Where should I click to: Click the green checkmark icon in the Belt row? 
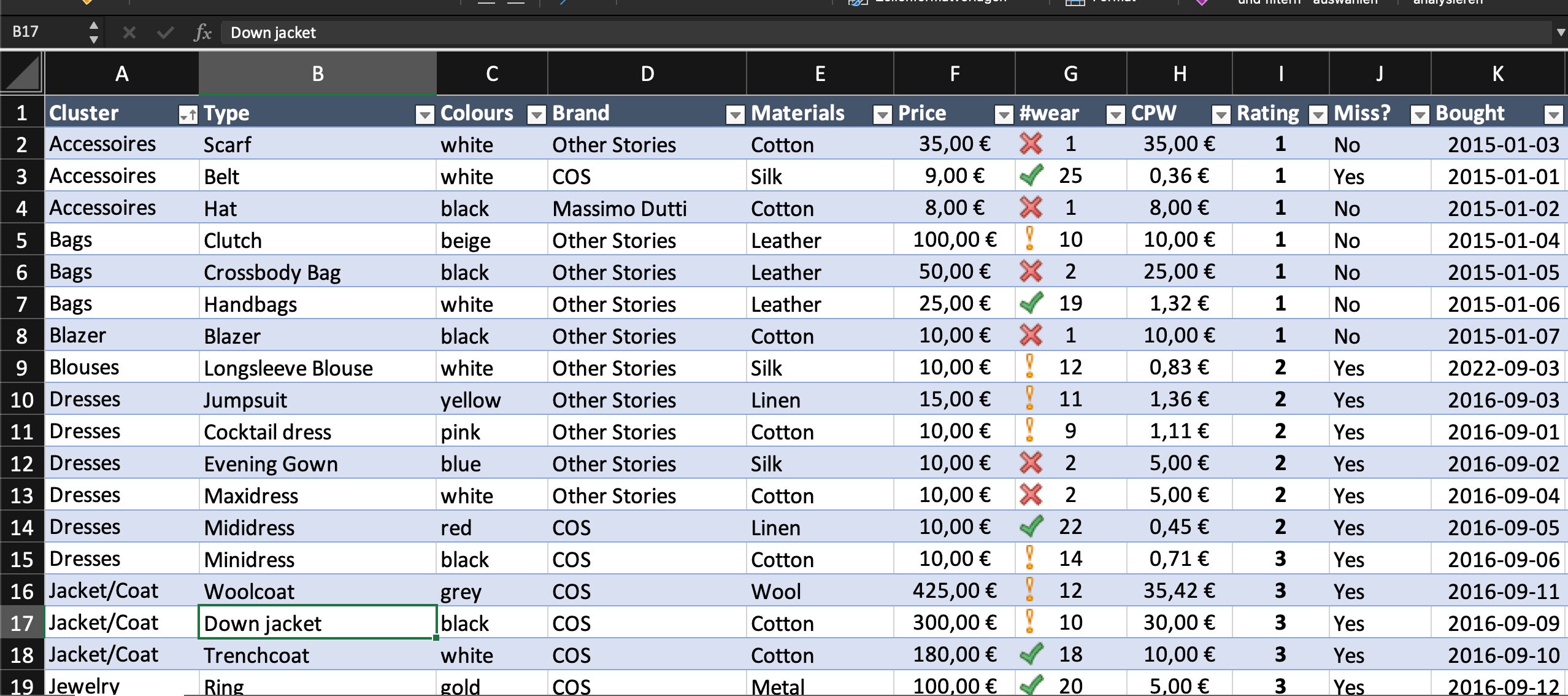click(x=1031, y=176)
